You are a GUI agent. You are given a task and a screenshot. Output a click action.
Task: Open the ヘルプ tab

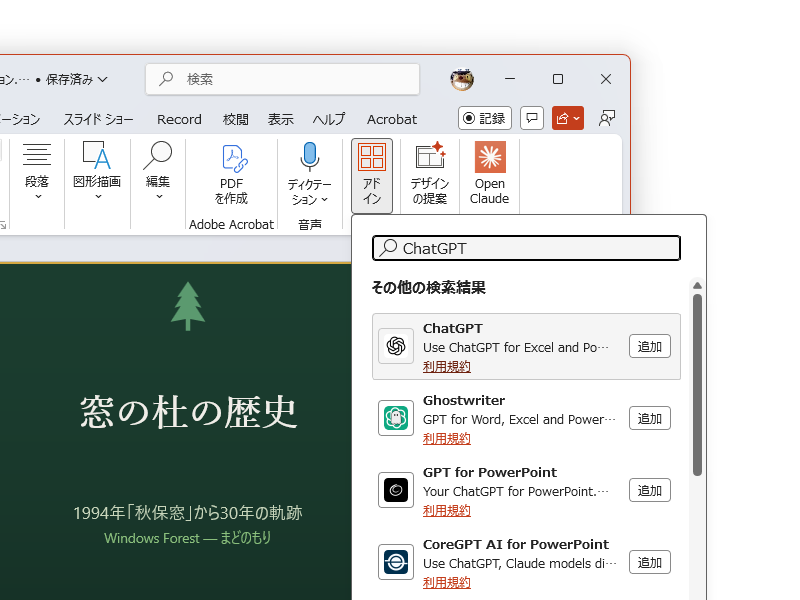[329, 119]
